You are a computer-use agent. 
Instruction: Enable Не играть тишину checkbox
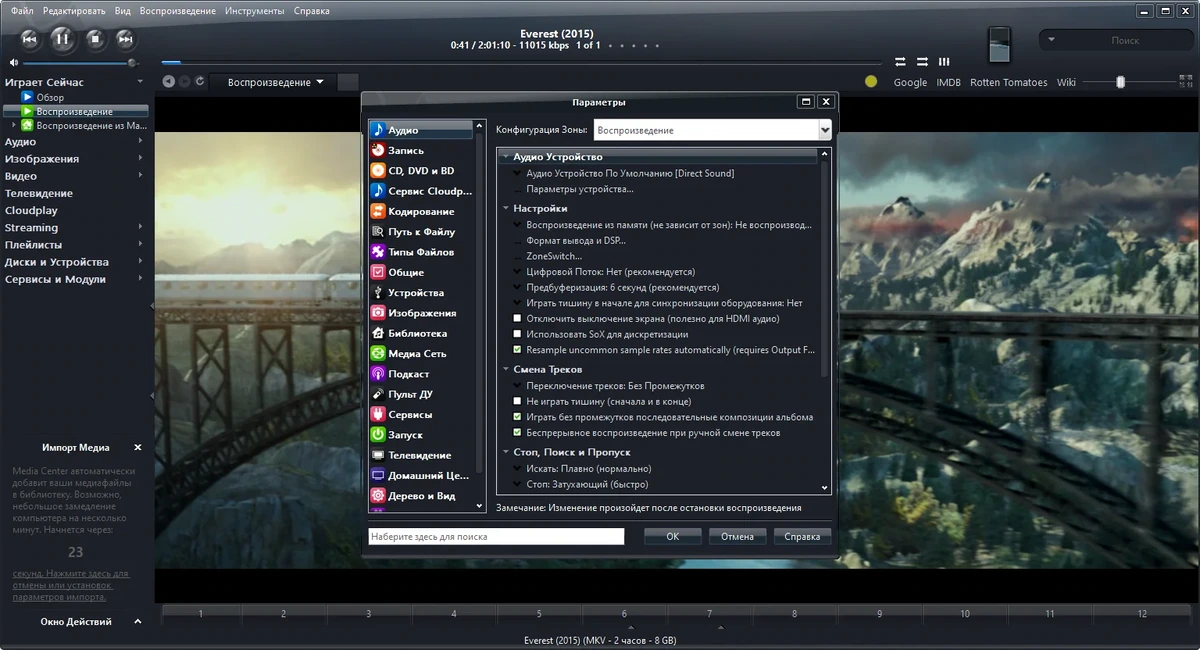tap(517, 401)
